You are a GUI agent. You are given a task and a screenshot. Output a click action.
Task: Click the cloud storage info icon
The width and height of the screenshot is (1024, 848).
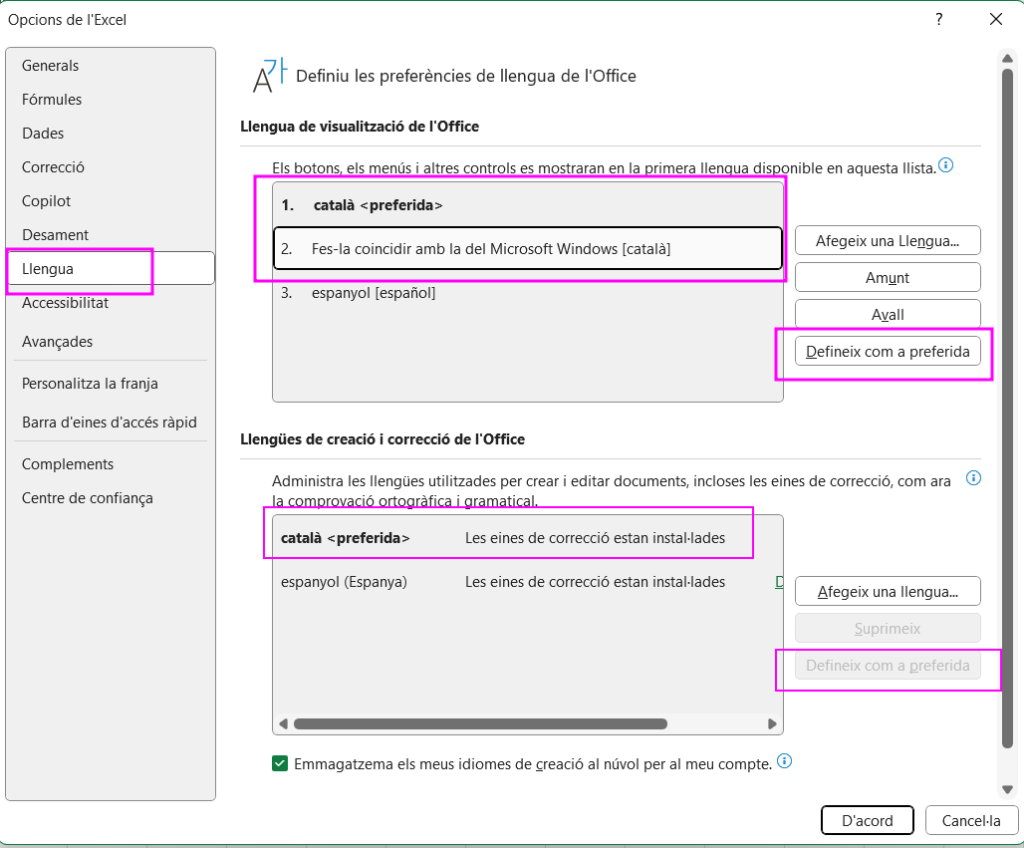point(784,761)
